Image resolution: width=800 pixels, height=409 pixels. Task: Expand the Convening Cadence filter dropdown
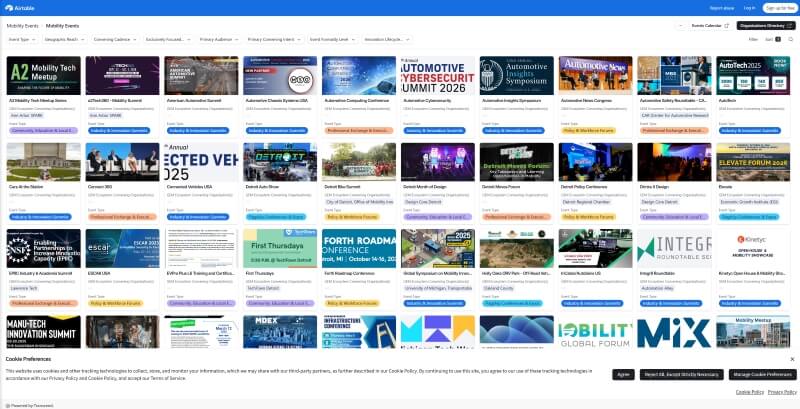coord(115,39)
